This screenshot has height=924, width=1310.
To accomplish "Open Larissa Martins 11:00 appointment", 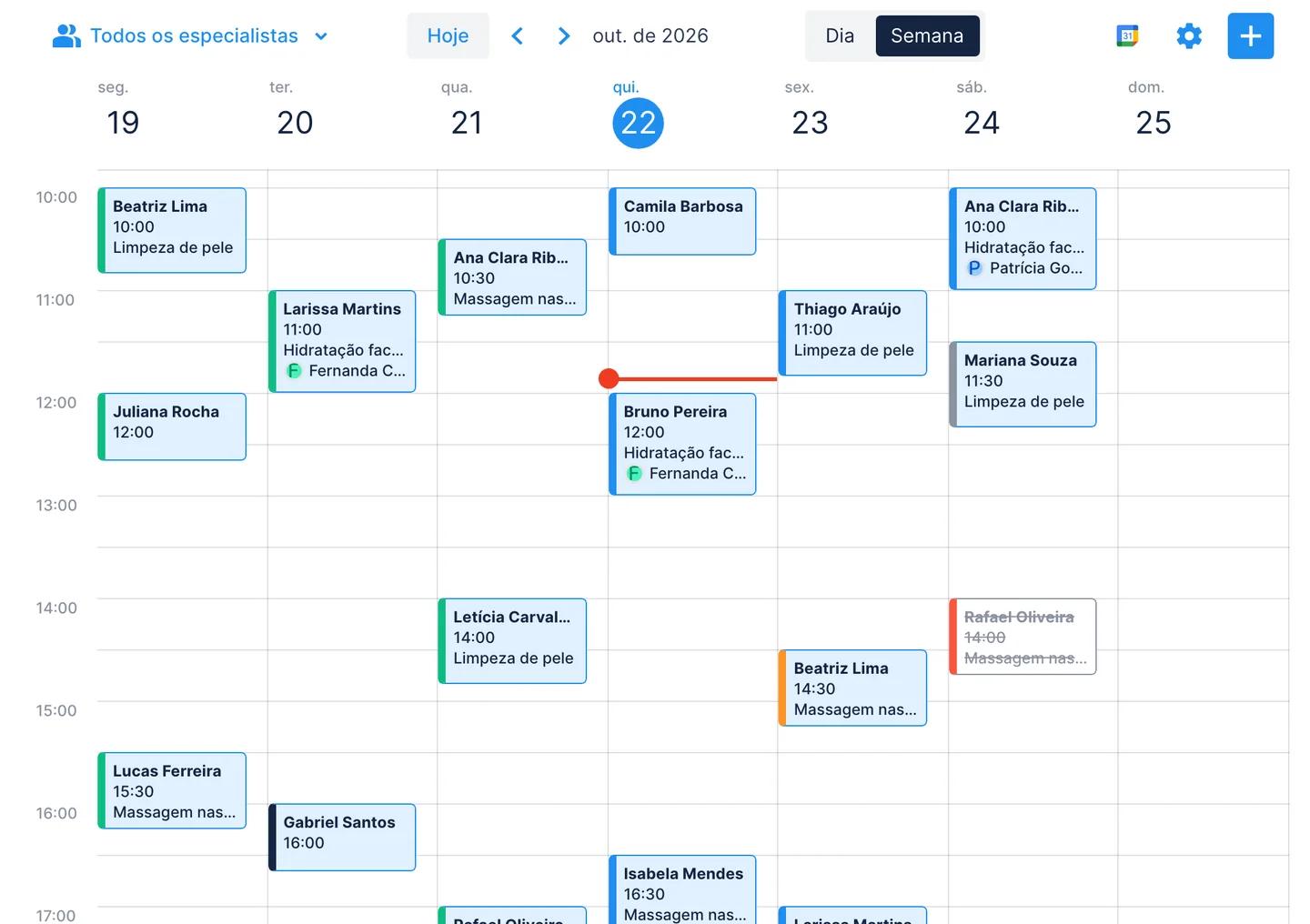I will tap(342, 342).
